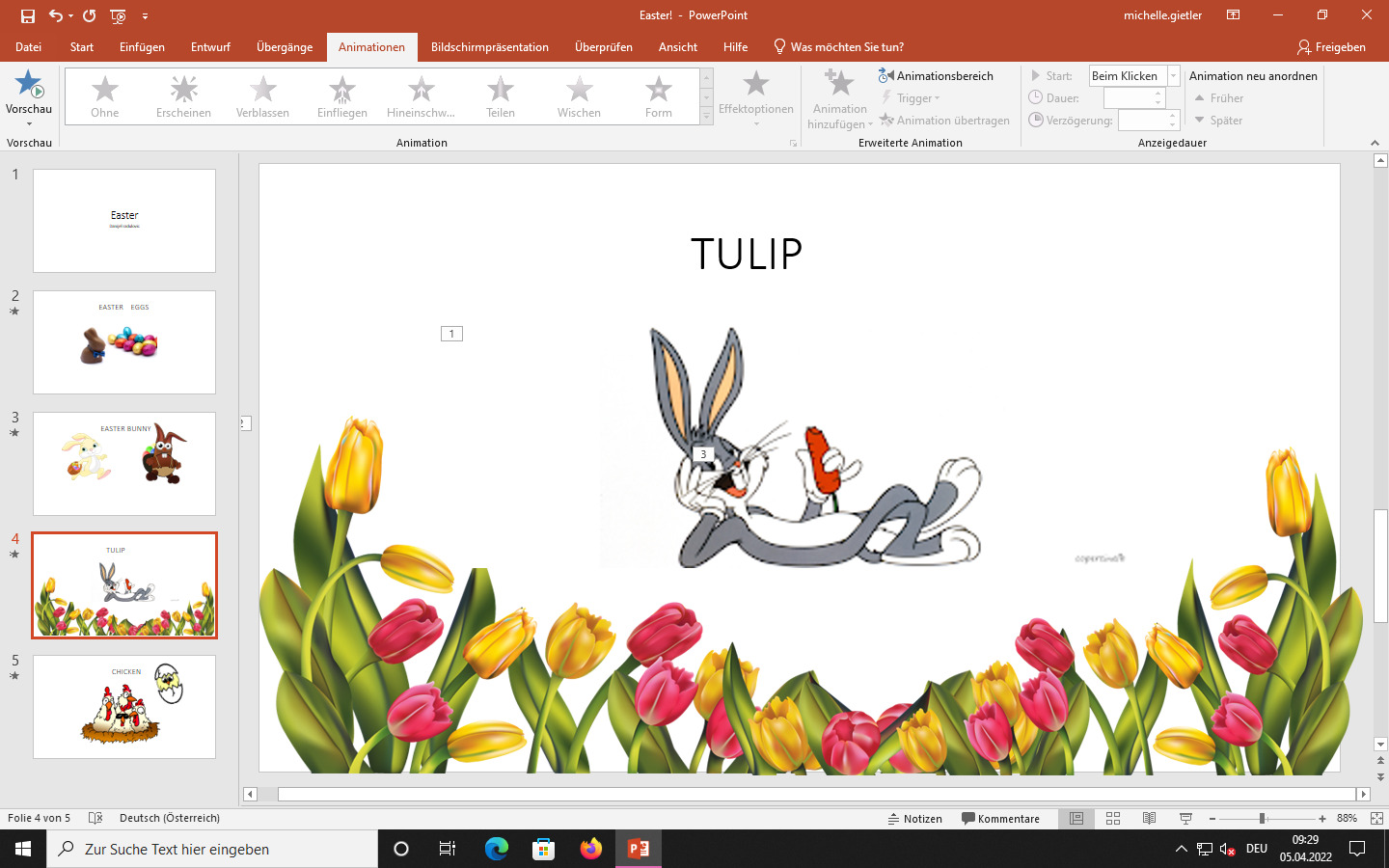Open the Trigger dropdown
Image resolution: width=1389 pixels, height=868 pixels.
[x=911, y=97]
